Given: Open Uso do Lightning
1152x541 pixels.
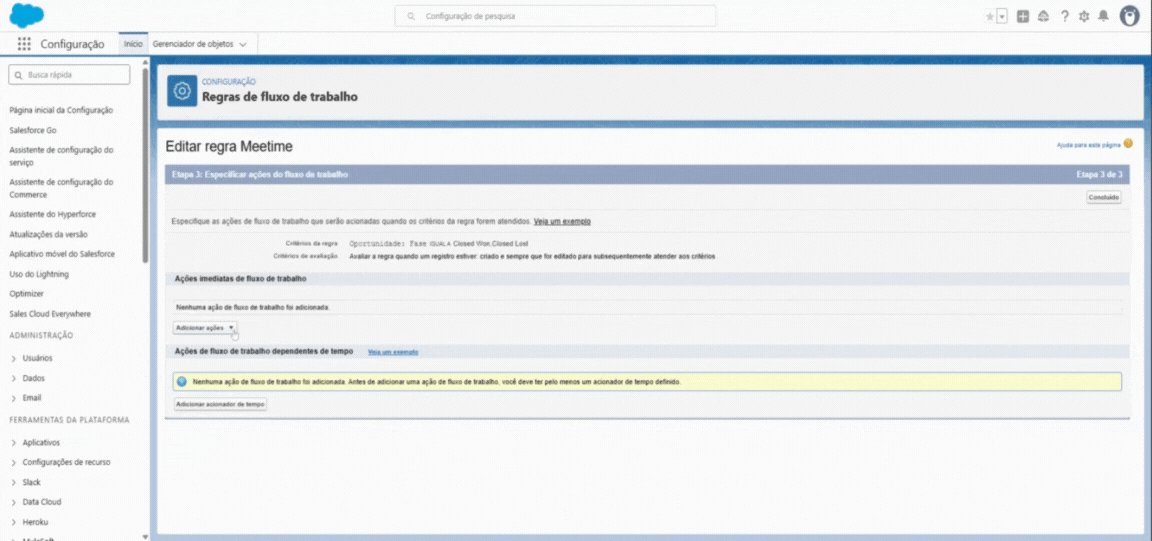Looking at the screenshot, I should tap(39, 274).
